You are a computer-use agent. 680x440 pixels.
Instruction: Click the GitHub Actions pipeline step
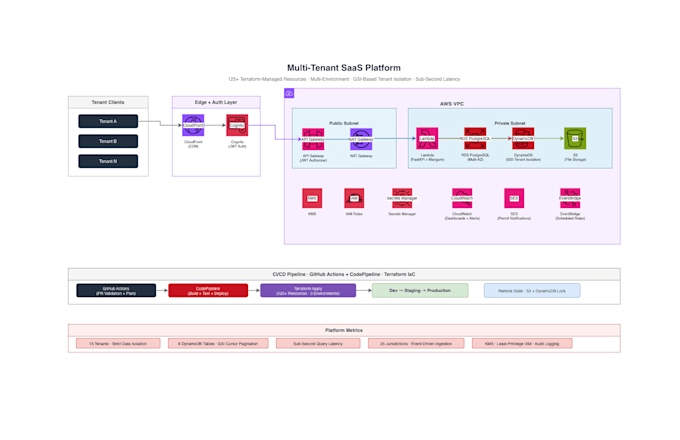116,290
